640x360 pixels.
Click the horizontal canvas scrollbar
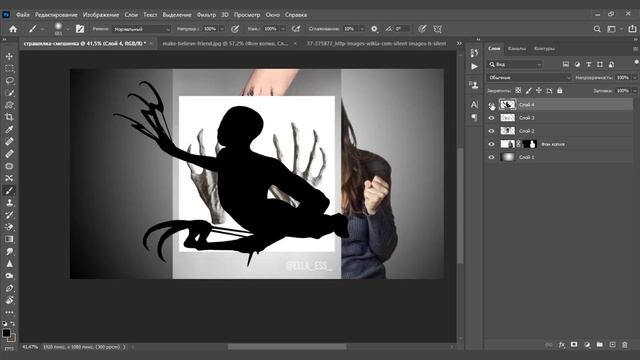287,347
